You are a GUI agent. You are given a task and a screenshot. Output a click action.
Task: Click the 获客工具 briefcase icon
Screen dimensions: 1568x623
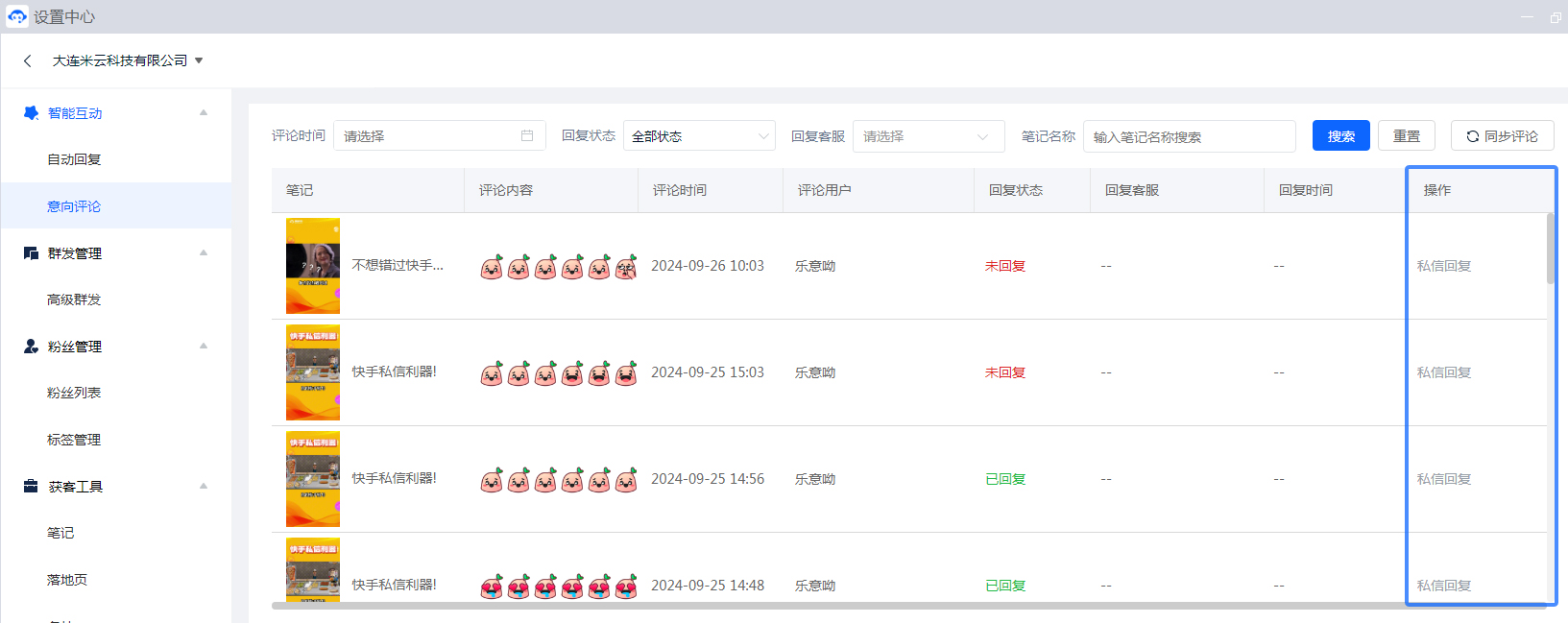click(x=31, y=487)
